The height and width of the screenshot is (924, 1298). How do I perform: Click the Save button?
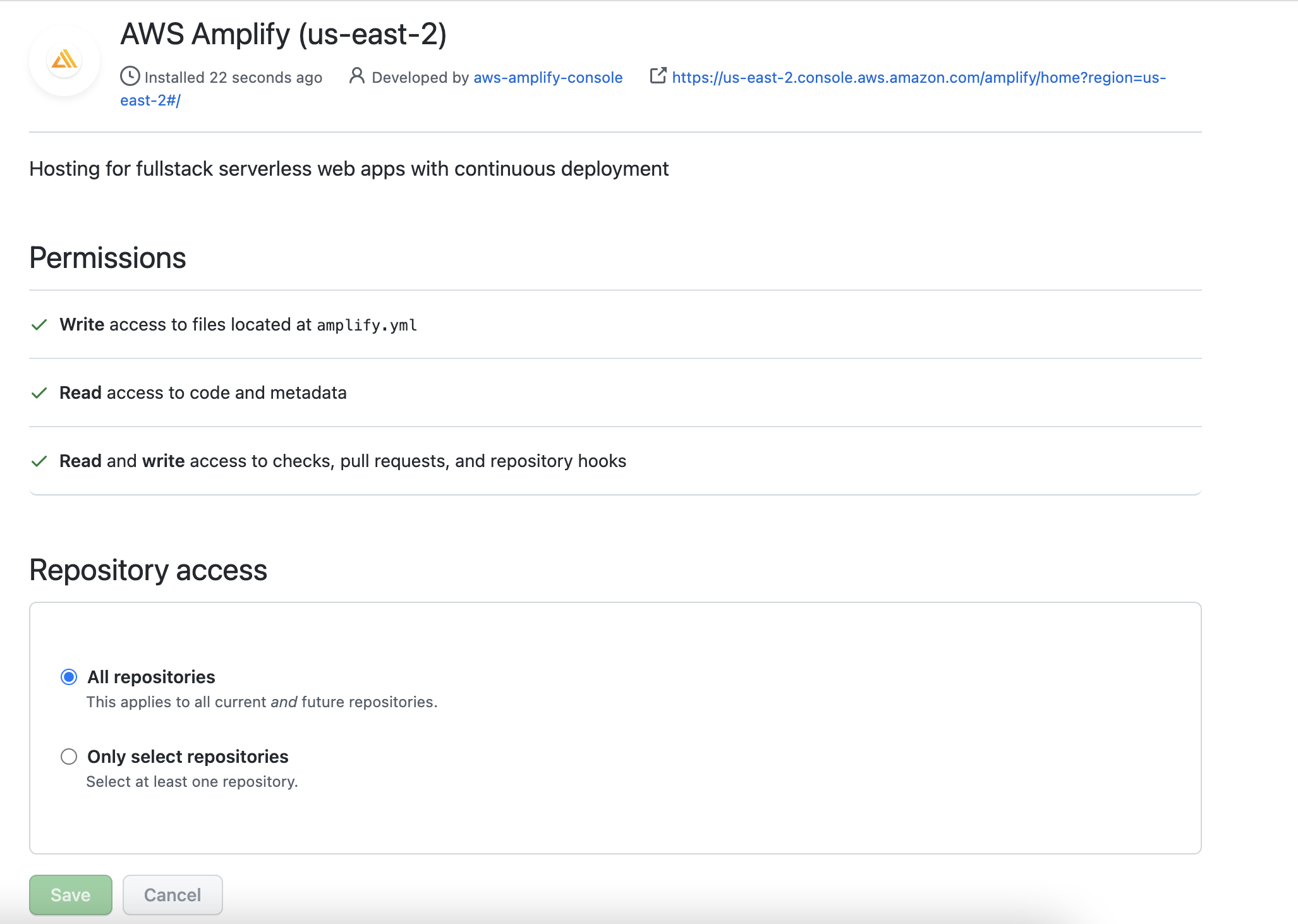pyautogui.click(x=70, y=894)
